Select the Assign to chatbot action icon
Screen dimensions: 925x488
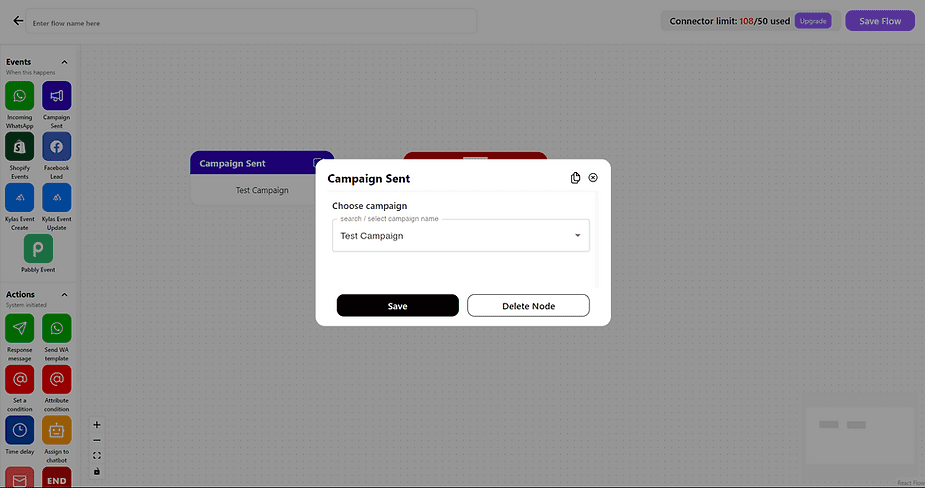pos(57,430)
